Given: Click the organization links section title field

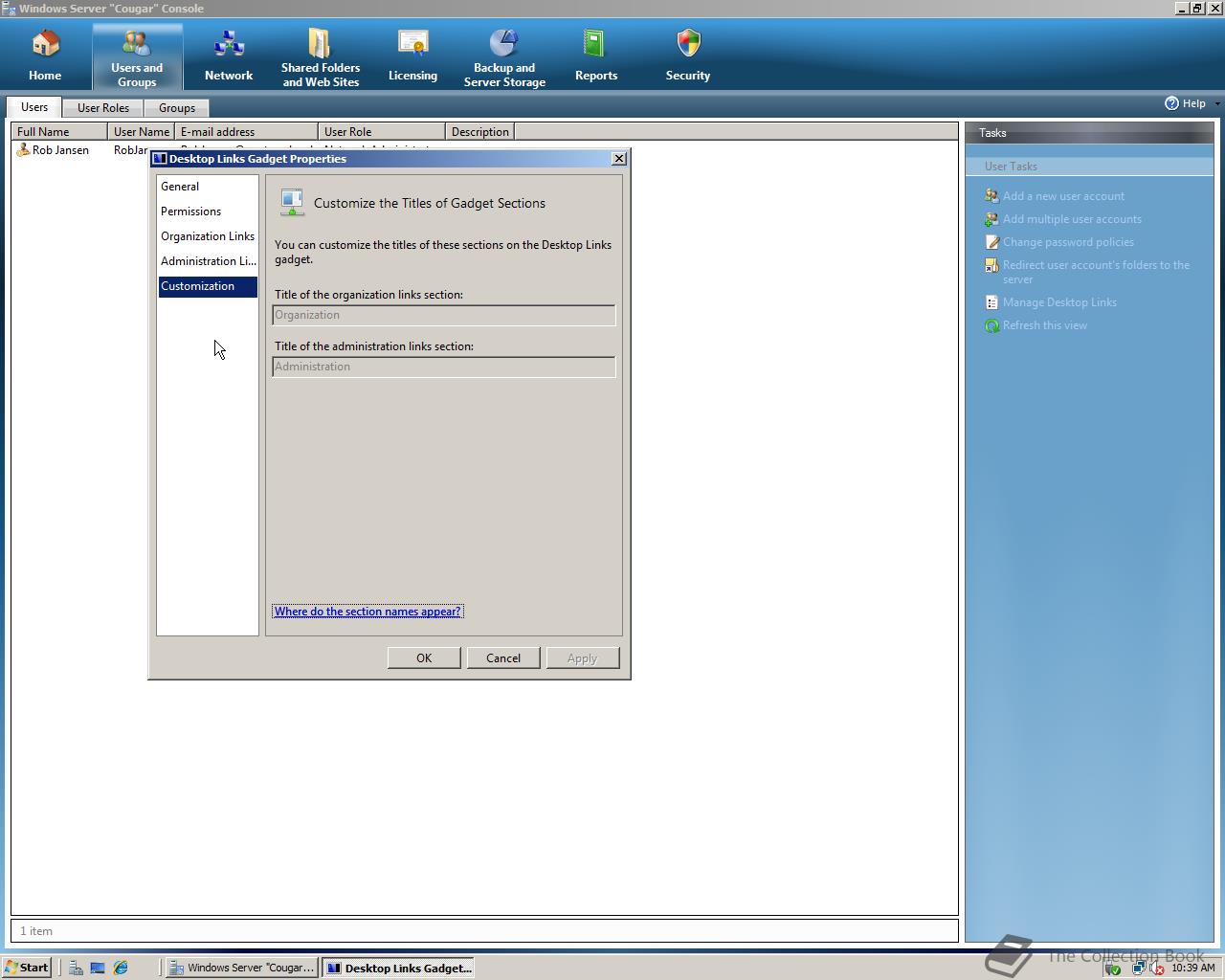Looking at the screenshot, I should 444,315.
